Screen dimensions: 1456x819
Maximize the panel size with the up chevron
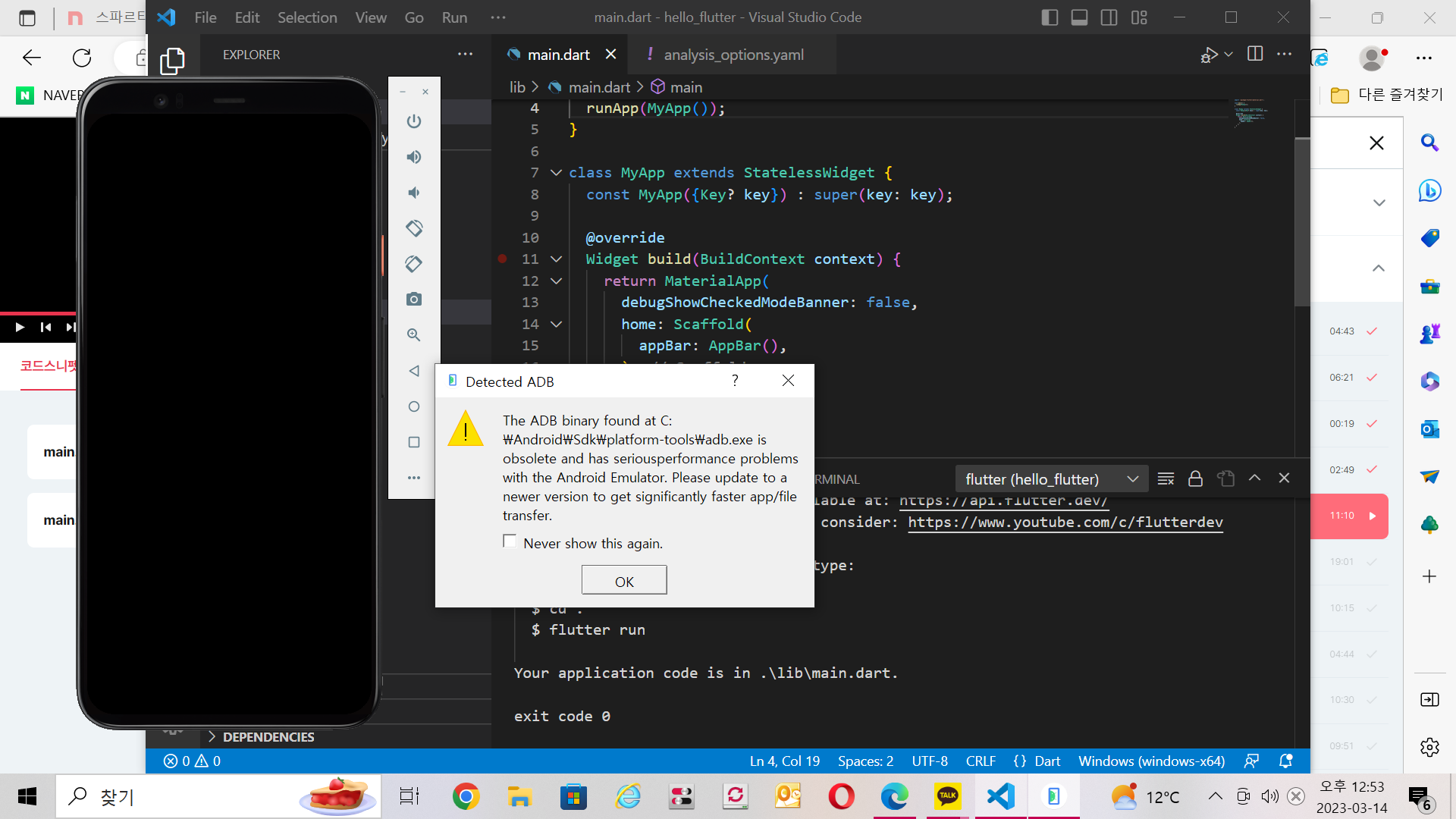pos(1255,479)
